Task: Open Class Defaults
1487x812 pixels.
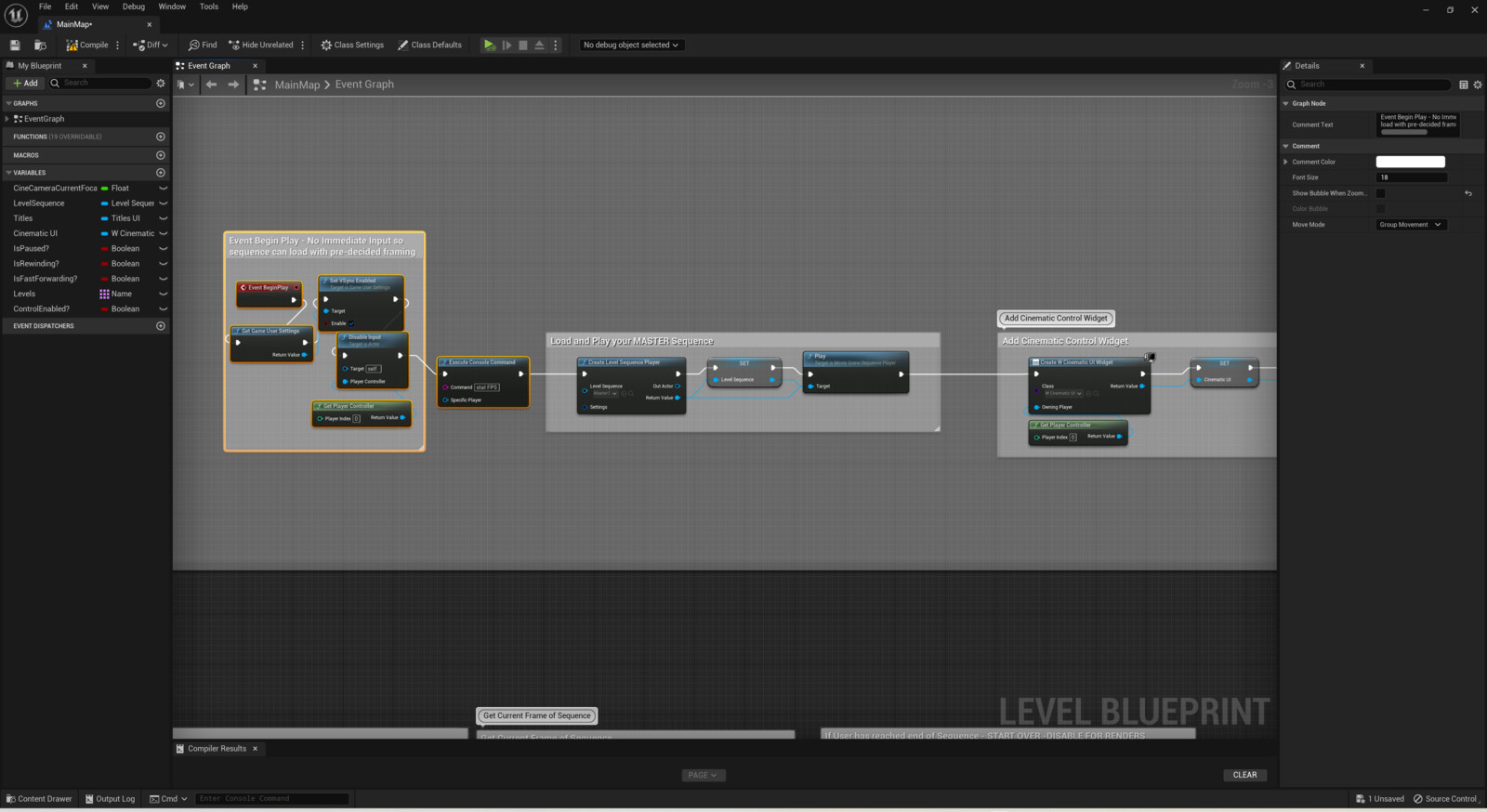Action: tap(429, 45)
